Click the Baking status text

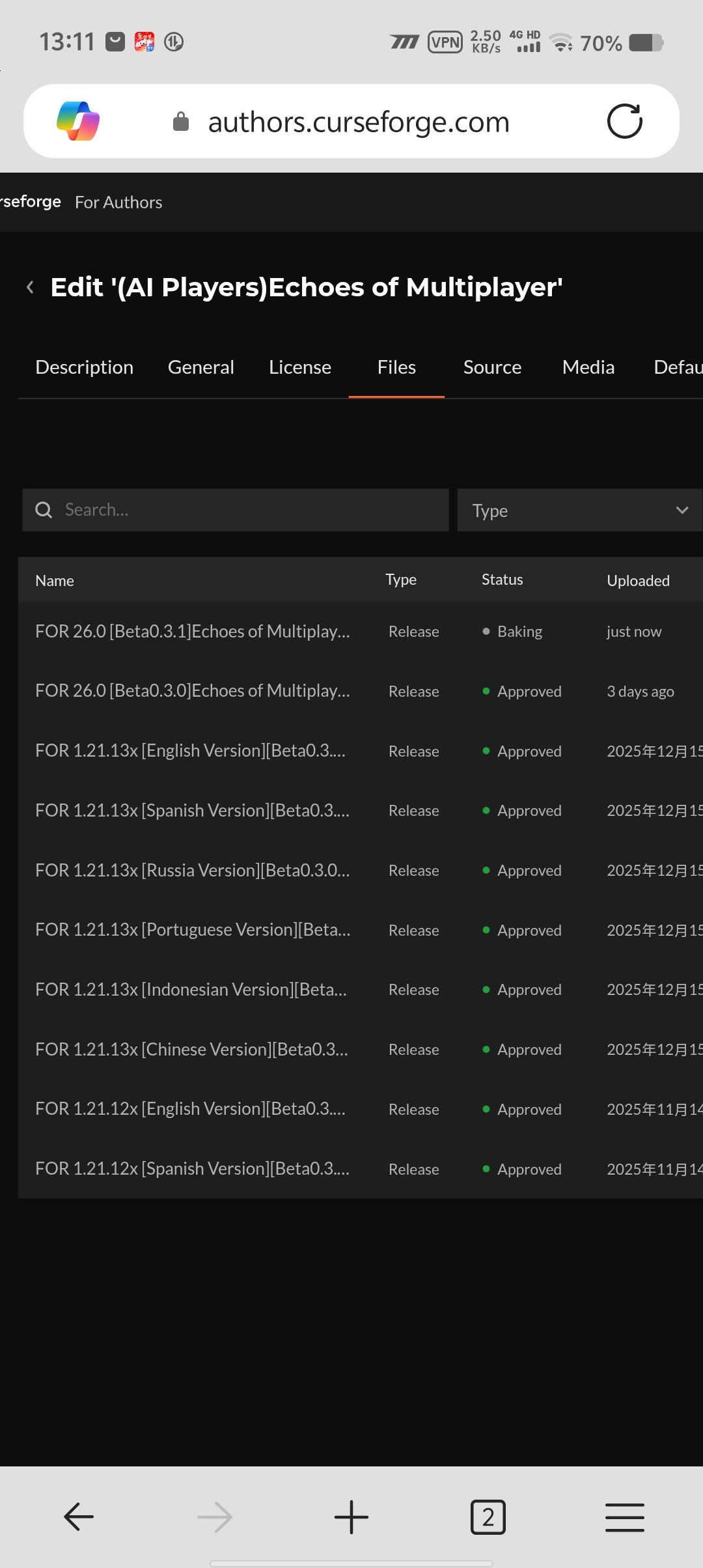point(519,632)
